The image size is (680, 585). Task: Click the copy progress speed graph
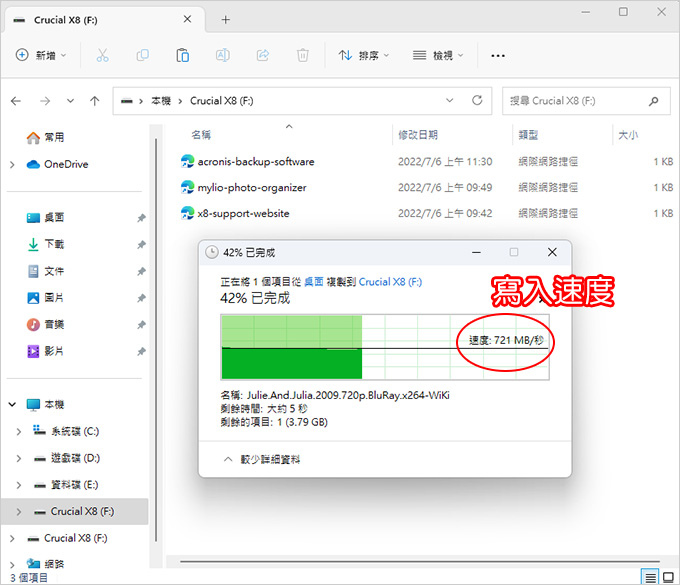tap(385, 347)
